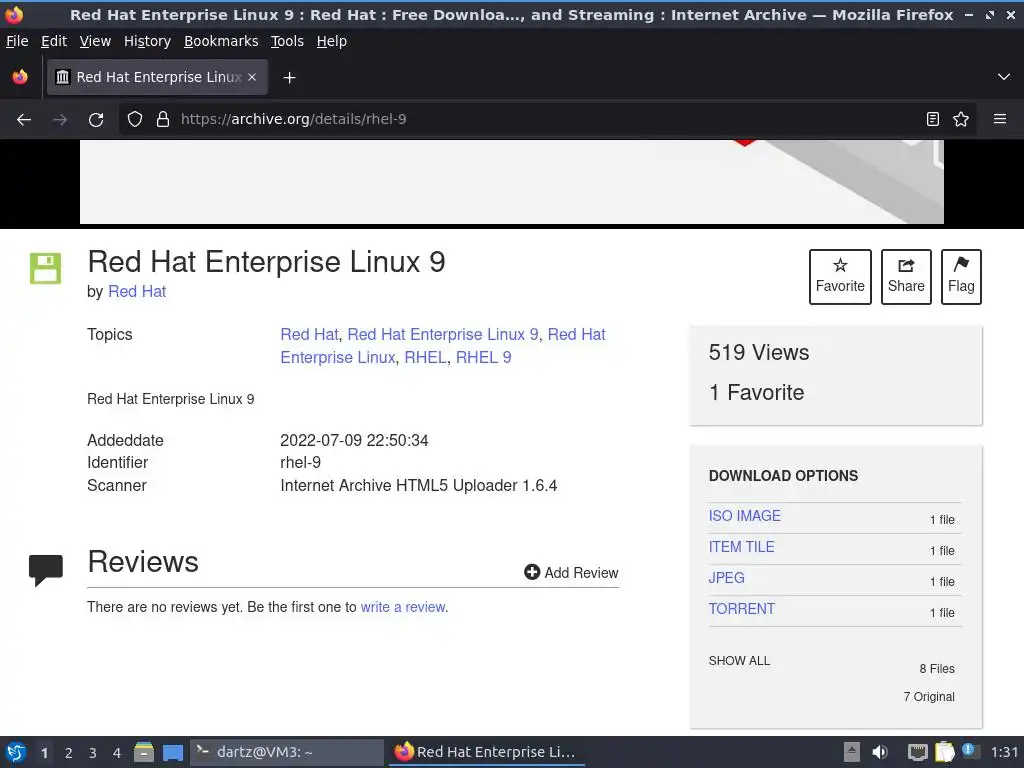Viewport: 1024px width, 768px height.
Task: Open the Edit menu
Action: pyautogui.click(x=54, y=41)
